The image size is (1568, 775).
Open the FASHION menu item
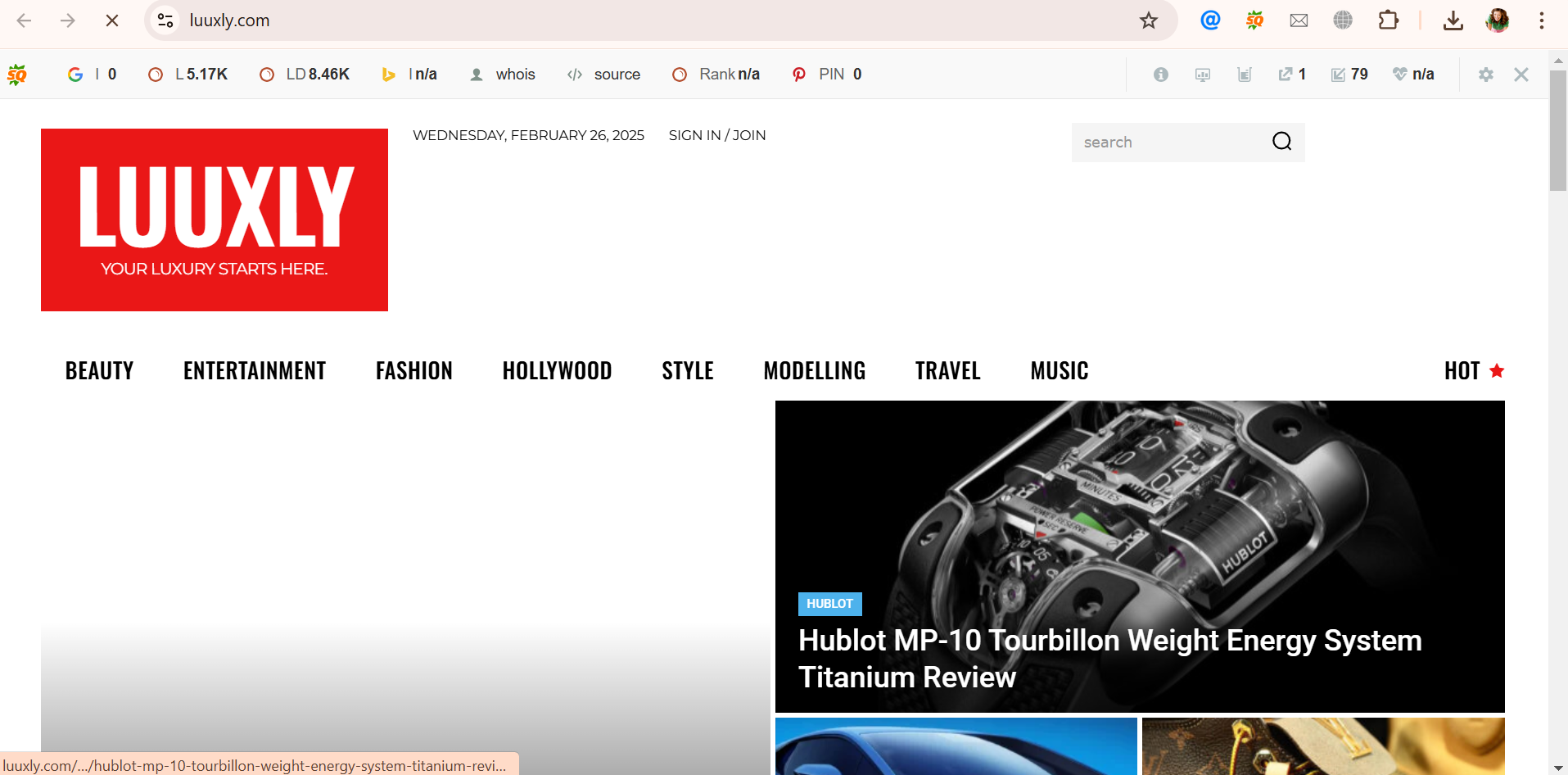414,371
